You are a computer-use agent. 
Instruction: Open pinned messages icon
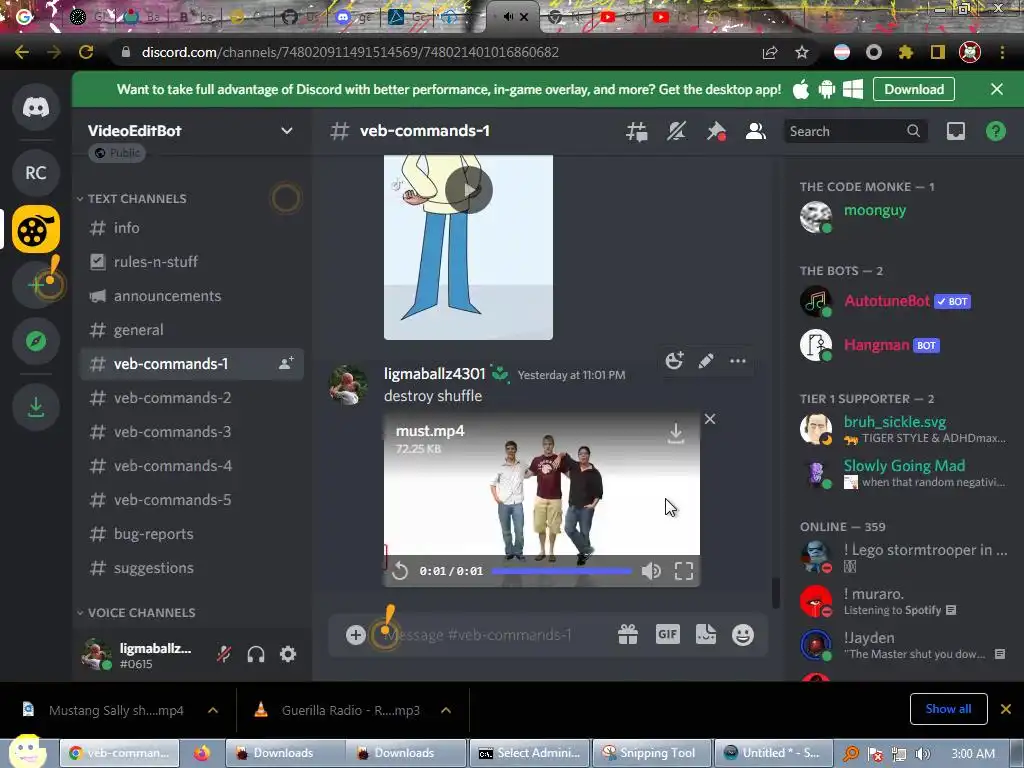coord(716,132)
